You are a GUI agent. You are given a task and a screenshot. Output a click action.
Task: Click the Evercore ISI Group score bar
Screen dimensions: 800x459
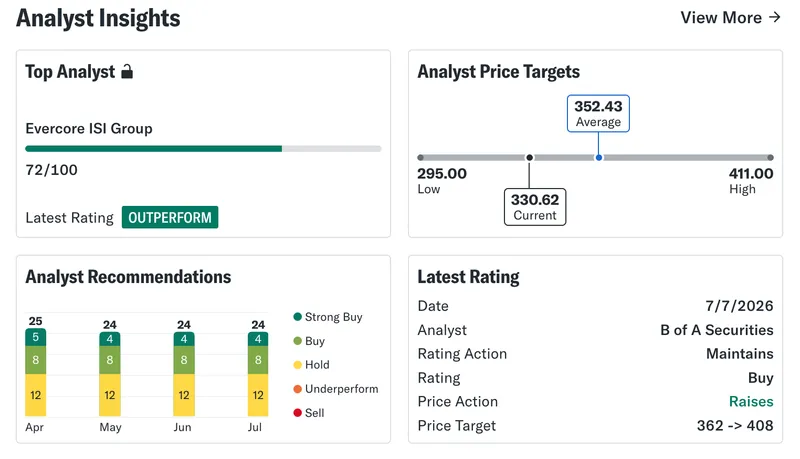coord(203,149)
